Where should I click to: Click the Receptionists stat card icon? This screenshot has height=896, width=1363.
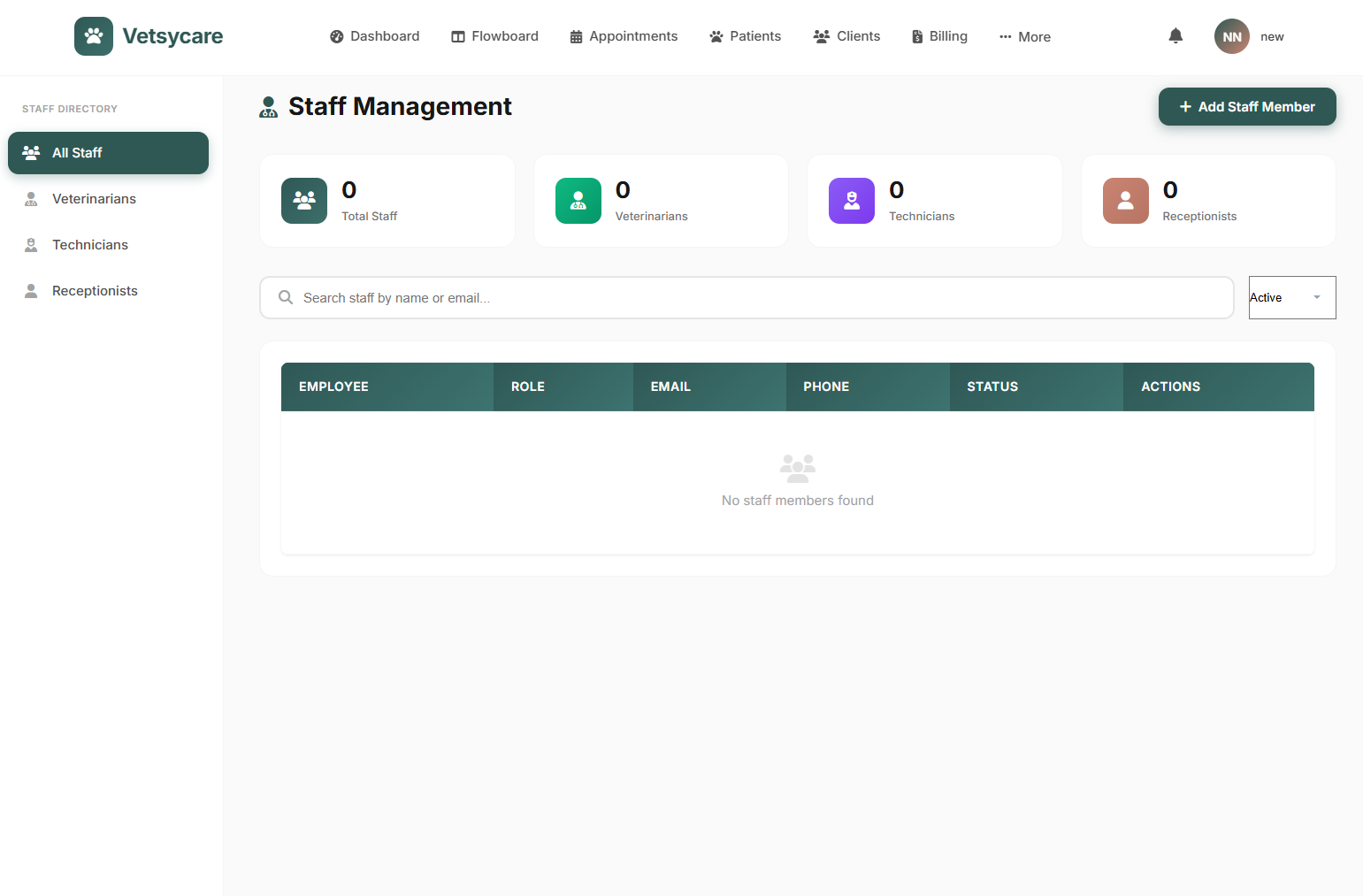pyautogui.click(x=1125, y=201)
